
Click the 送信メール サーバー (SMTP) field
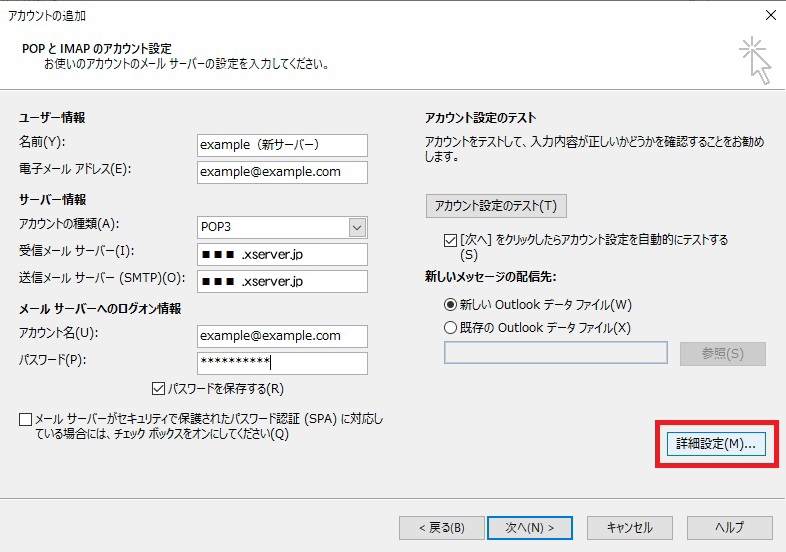point(282,281)
